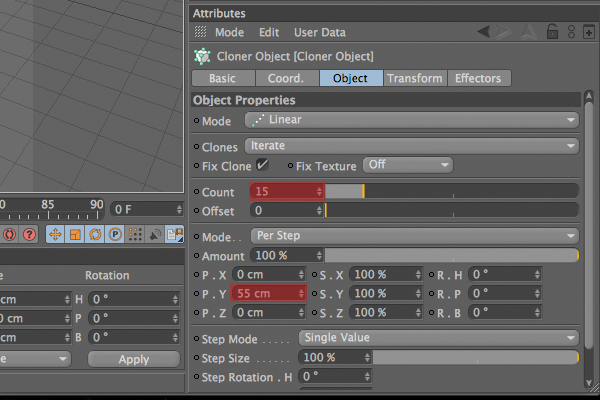
Task: Click the point-level animation dots icon
Action: (135, 234)
